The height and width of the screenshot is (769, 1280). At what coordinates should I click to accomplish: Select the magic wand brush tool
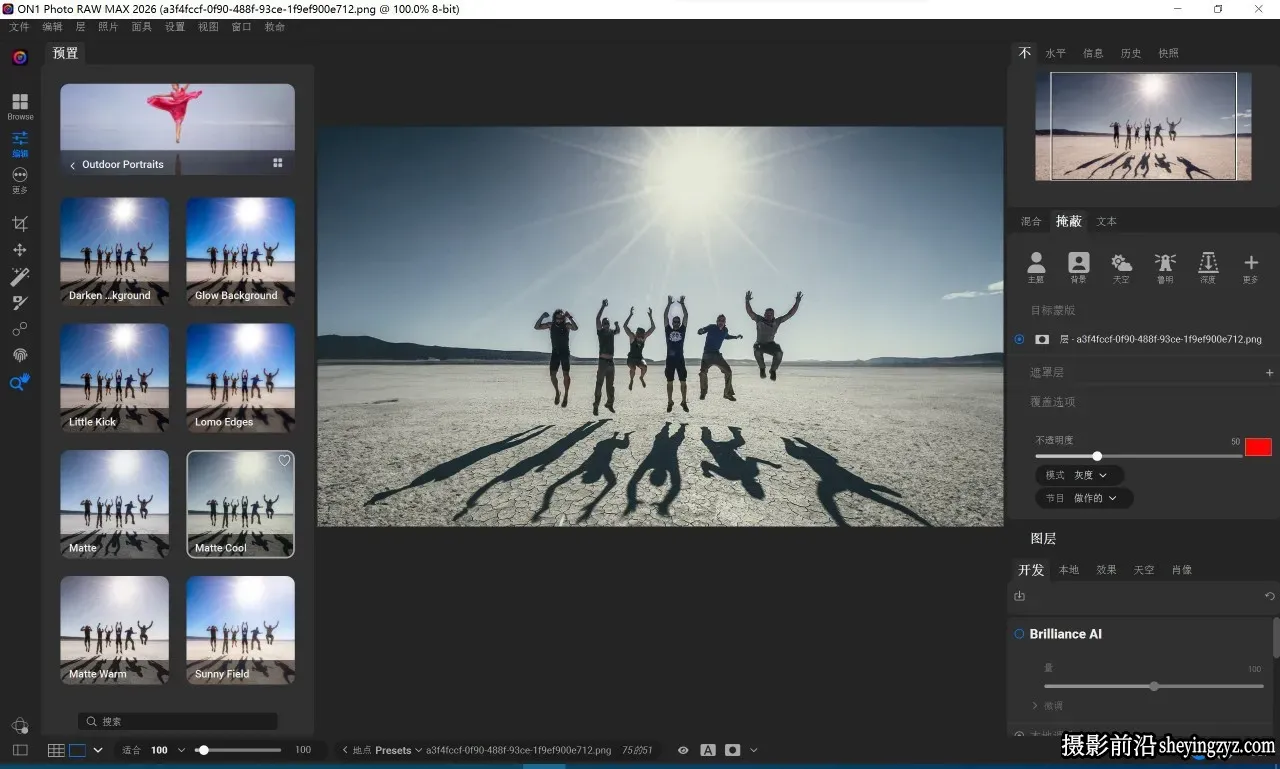[20, 276]
